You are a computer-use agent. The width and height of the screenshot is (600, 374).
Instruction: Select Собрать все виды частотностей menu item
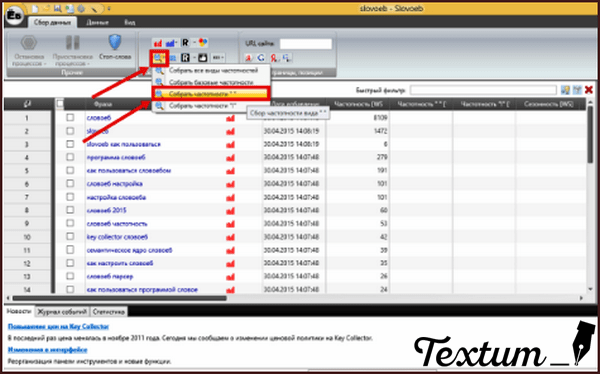click(x=211, y=71)
